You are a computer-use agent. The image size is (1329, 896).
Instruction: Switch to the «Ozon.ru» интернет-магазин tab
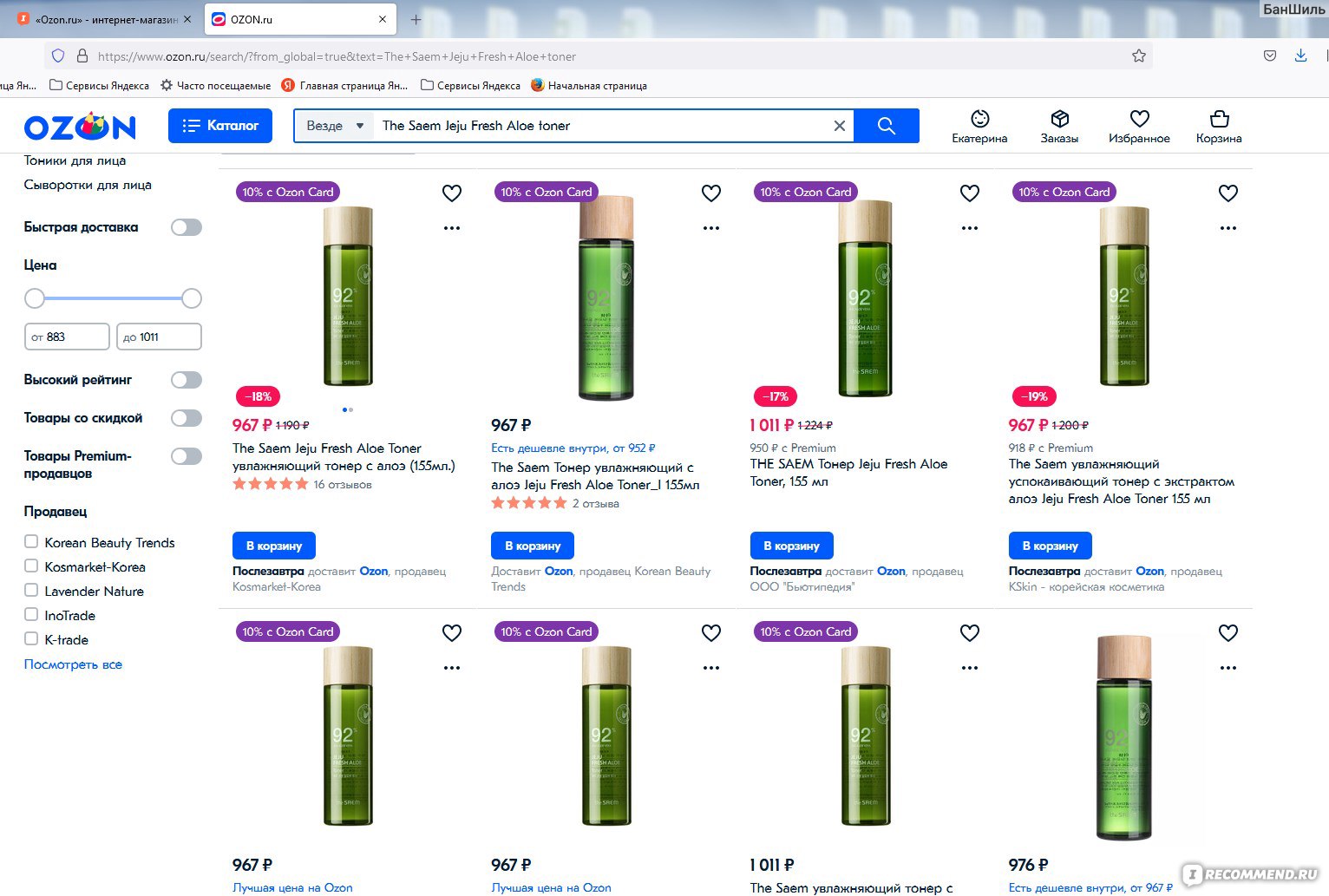102,19
